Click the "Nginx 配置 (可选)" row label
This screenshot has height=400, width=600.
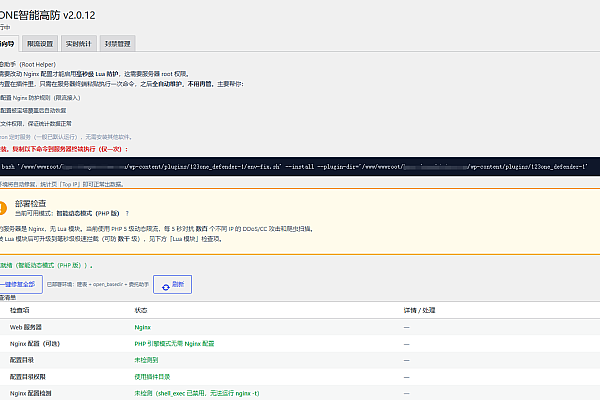click(x=35, y=344)
